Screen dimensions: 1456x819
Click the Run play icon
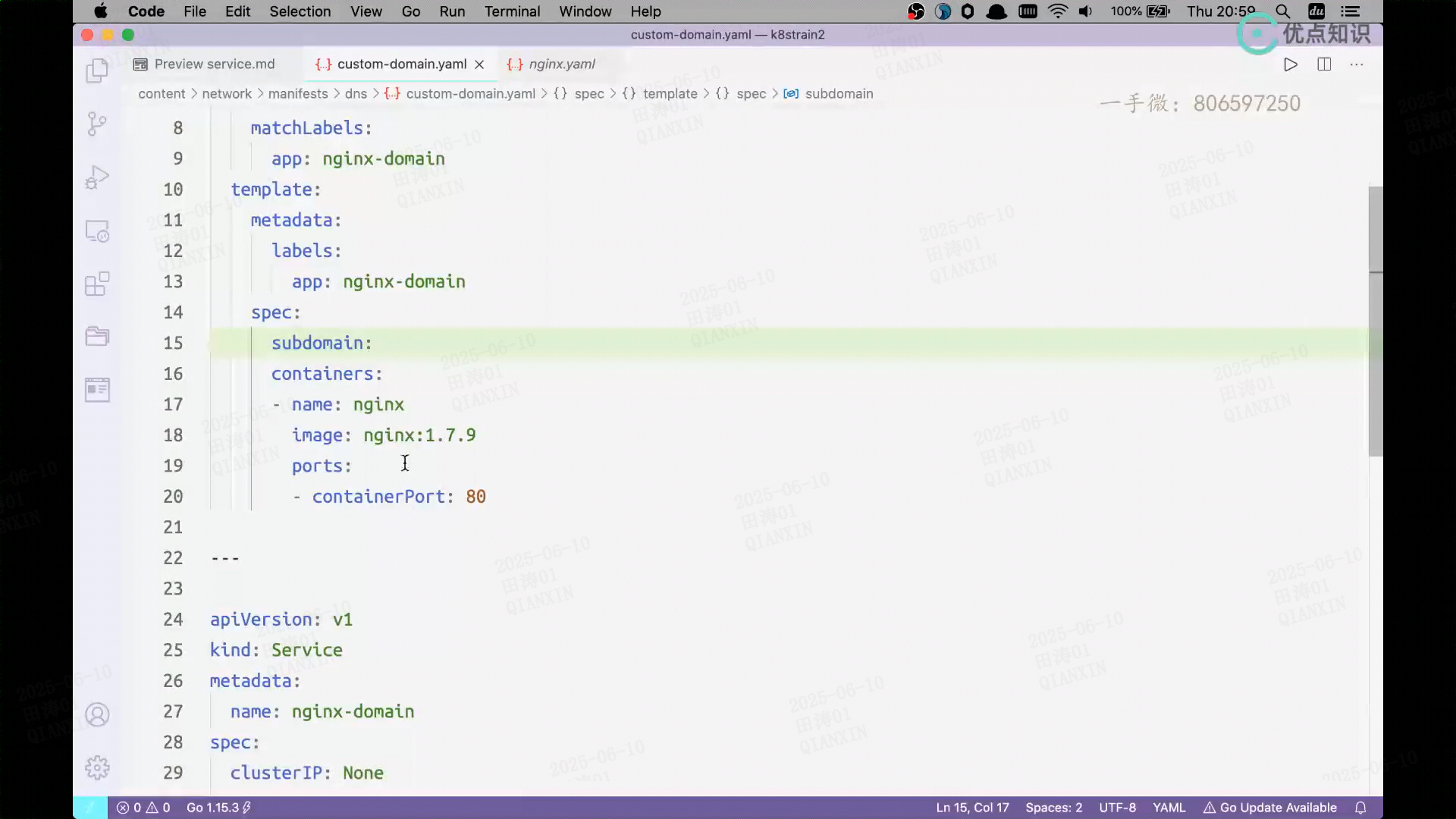click(x=1290, y=64)
